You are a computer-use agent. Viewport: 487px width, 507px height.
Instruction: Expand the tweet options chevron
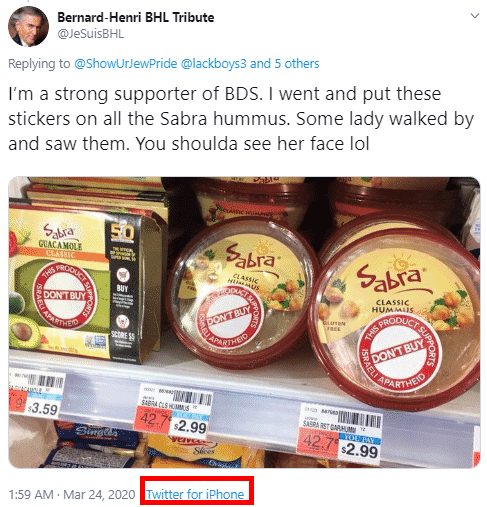(475, 15)
